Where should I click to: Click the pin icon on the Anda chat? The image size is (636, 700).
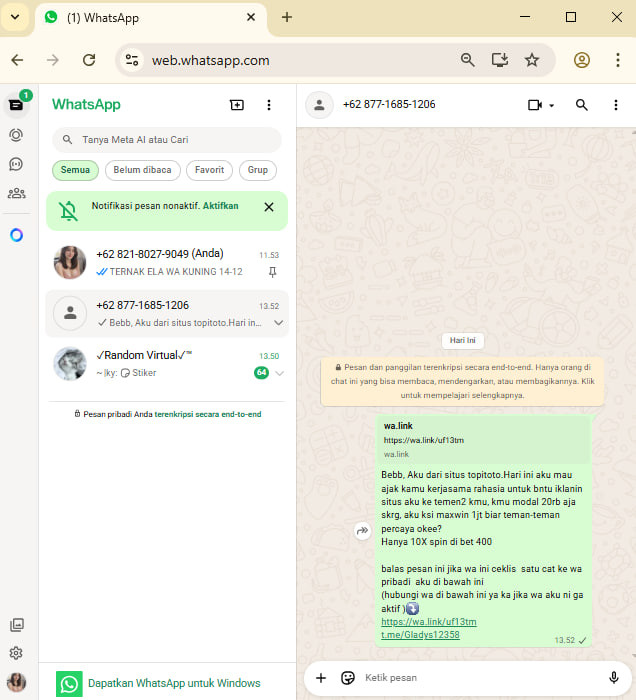(x=272, y=271)
